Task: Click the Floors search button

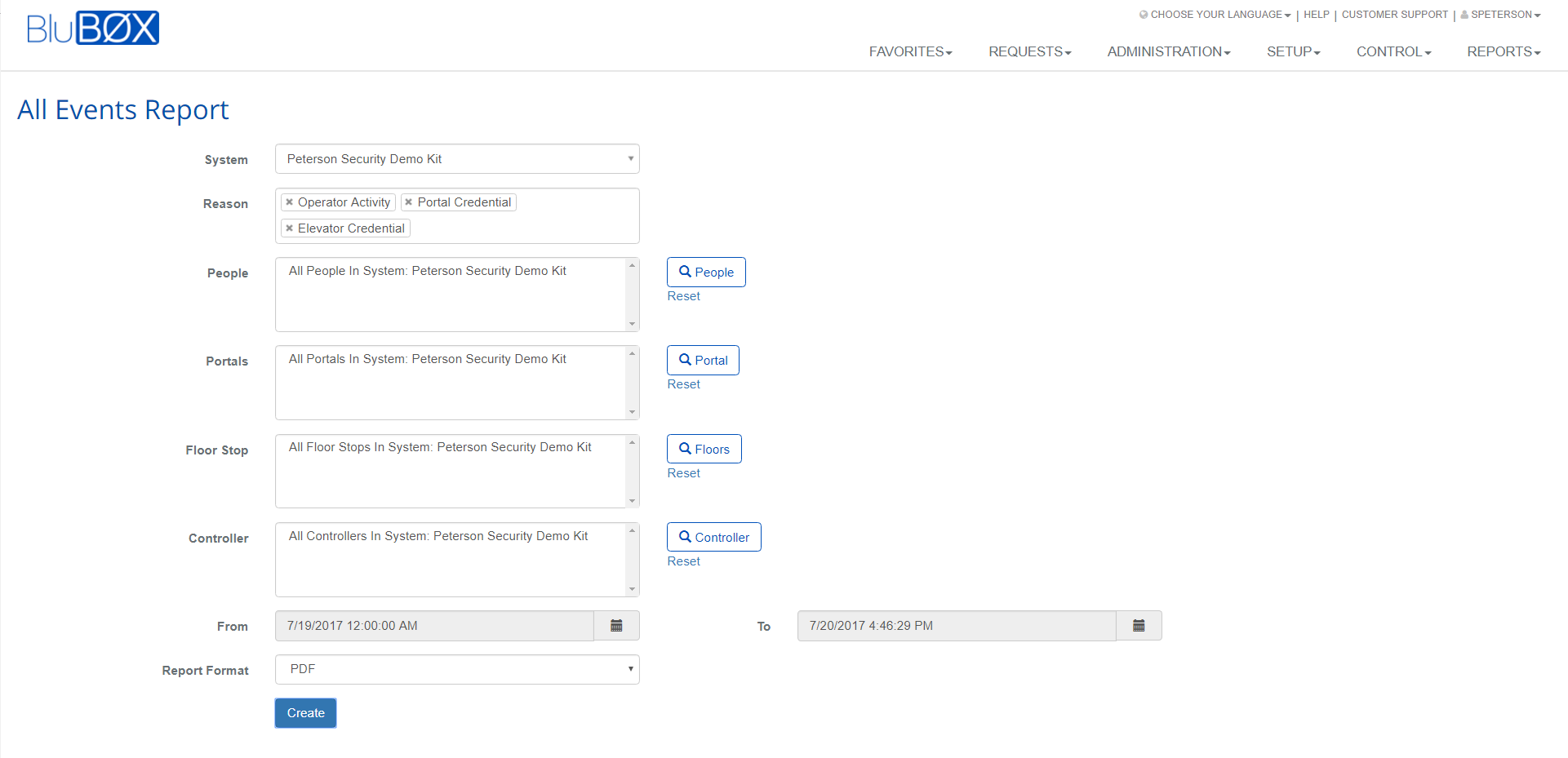Action: [704, 450]
